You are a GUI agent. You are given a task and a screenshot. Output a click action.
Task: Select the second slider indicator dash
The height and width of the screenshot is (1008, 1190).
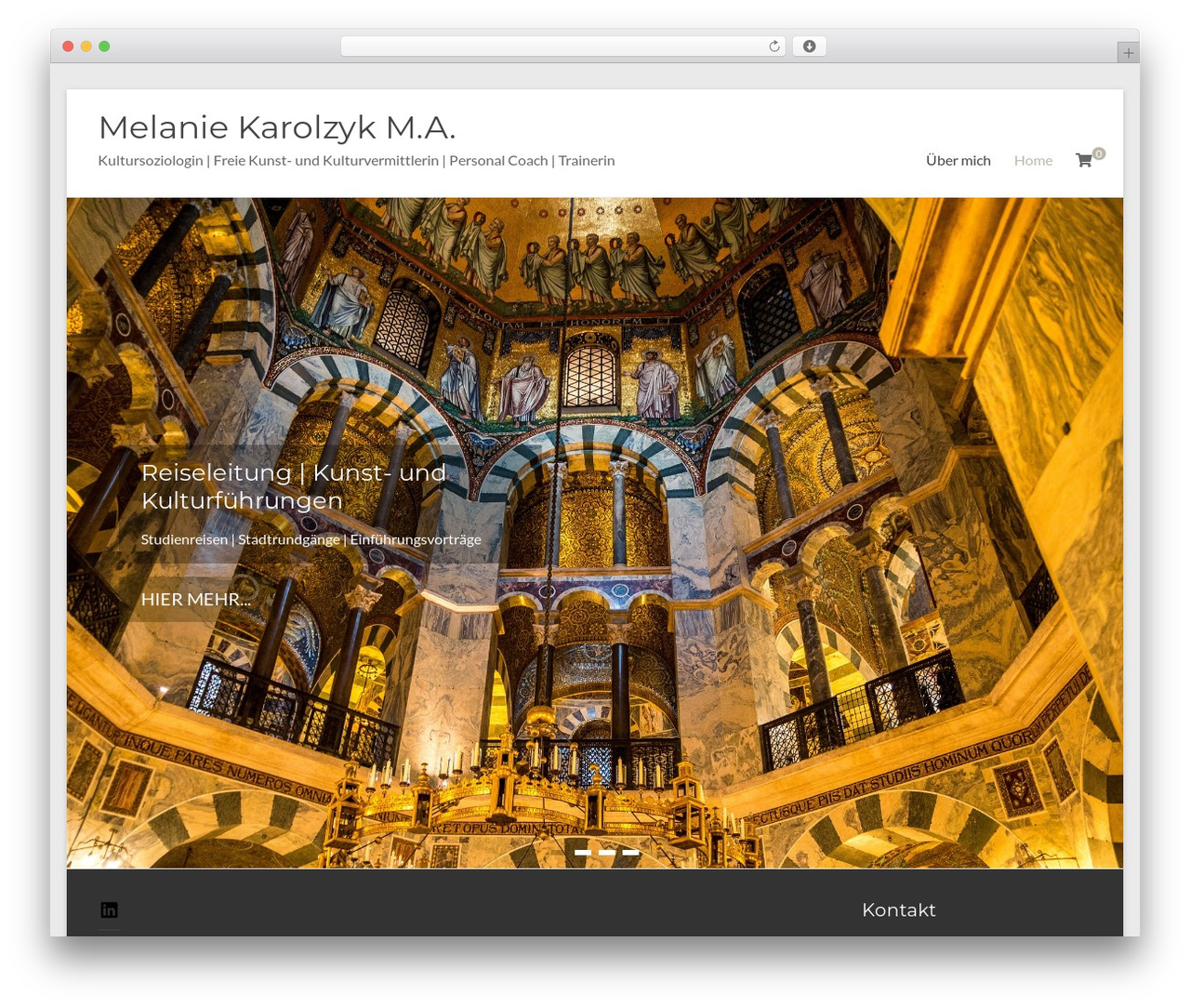tap(607, 852)
